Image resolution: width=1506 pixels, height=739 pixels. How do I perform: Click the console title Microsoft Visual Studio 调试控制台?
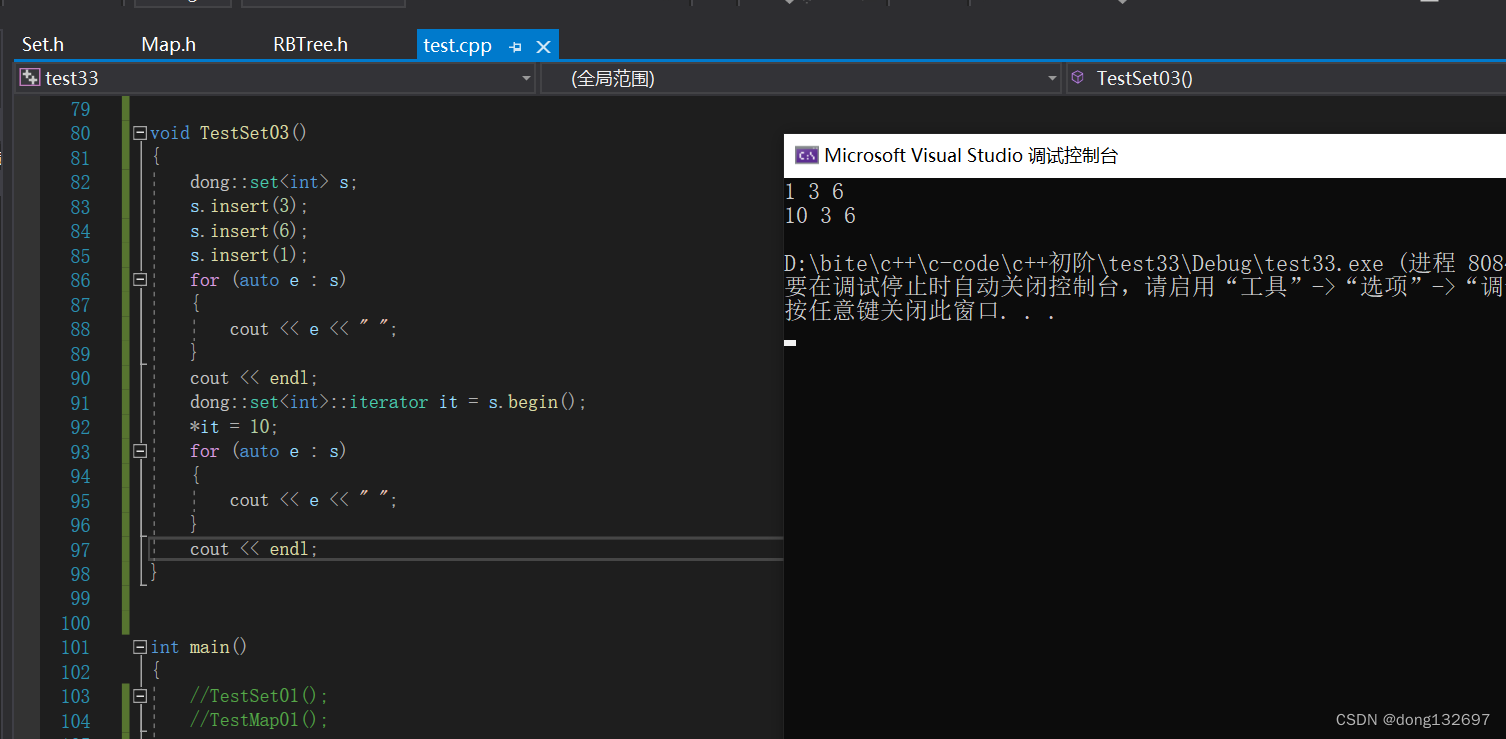pos(971,155)
